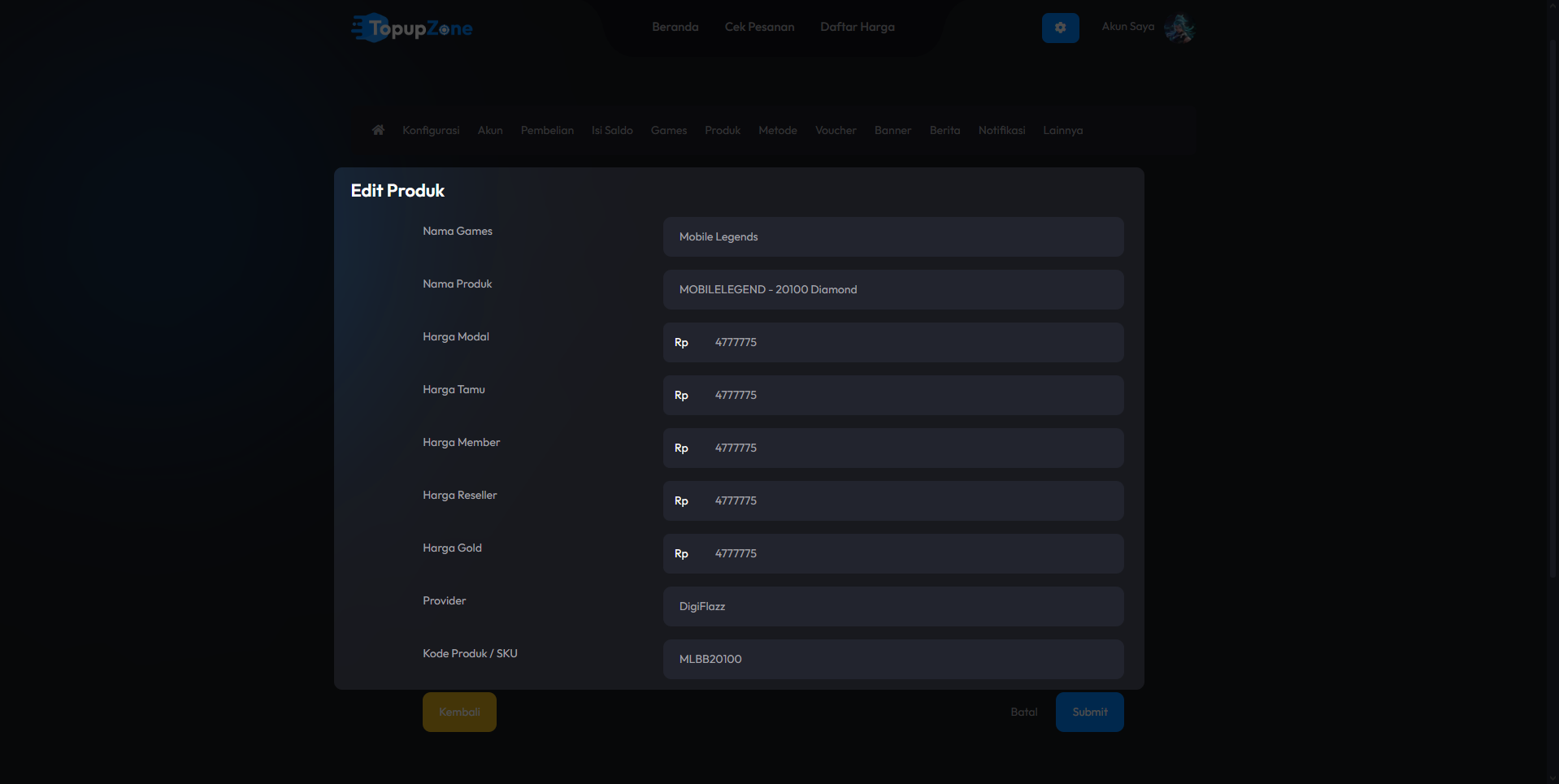Switch to Games admin tab
The height and width of the screenshot is (784, 1559).
coord(669,130)
